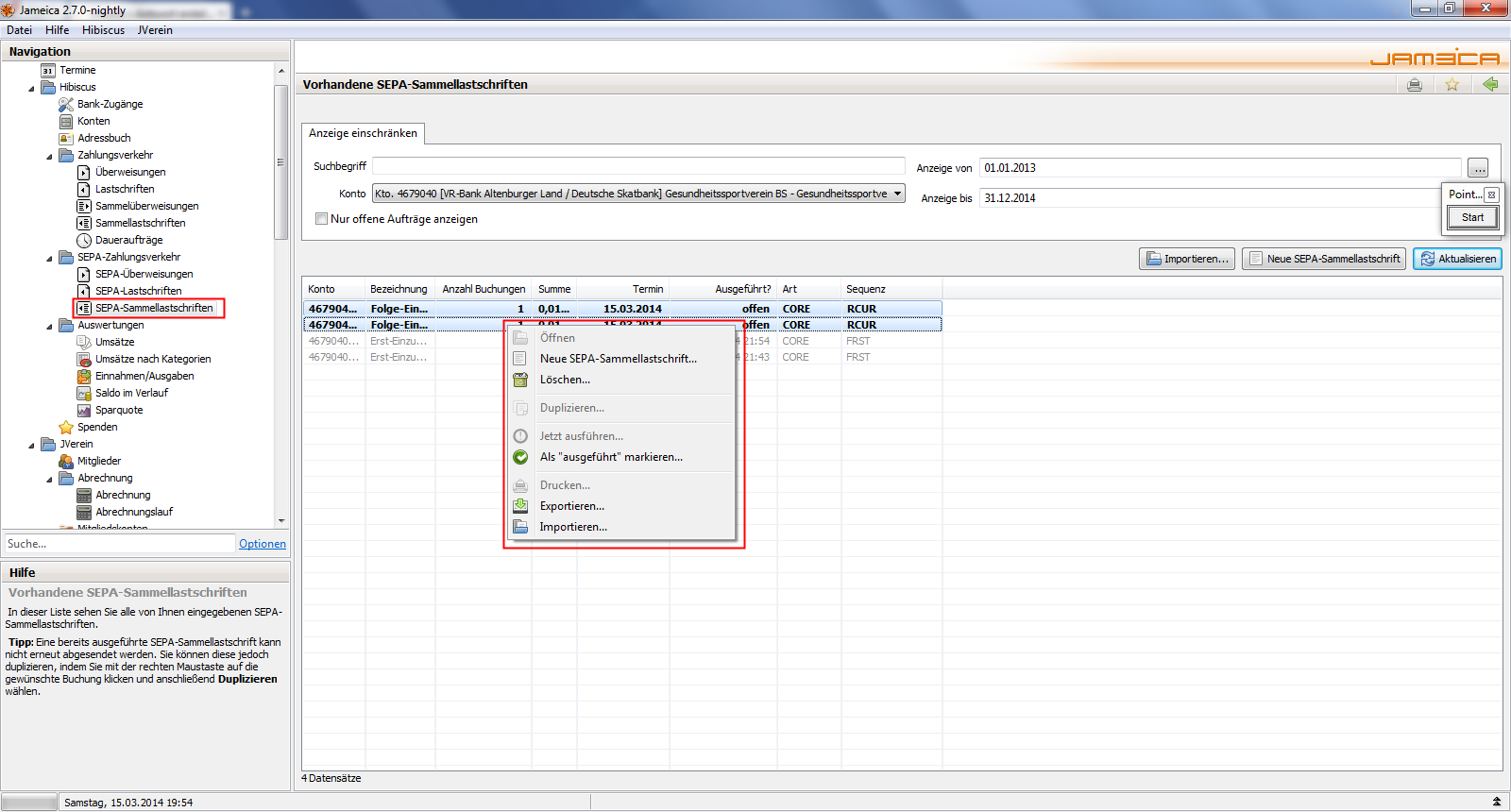Click the Jameica title bar app icon
This screenshot has height=812, width=1511.
pyautogui.click(x=8, y=9)
